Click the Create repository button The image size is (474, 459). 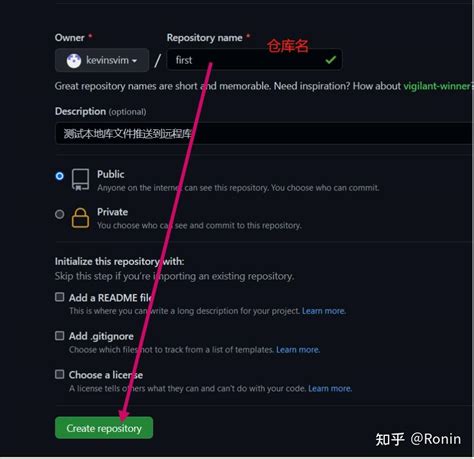click(x=104, y=428)
